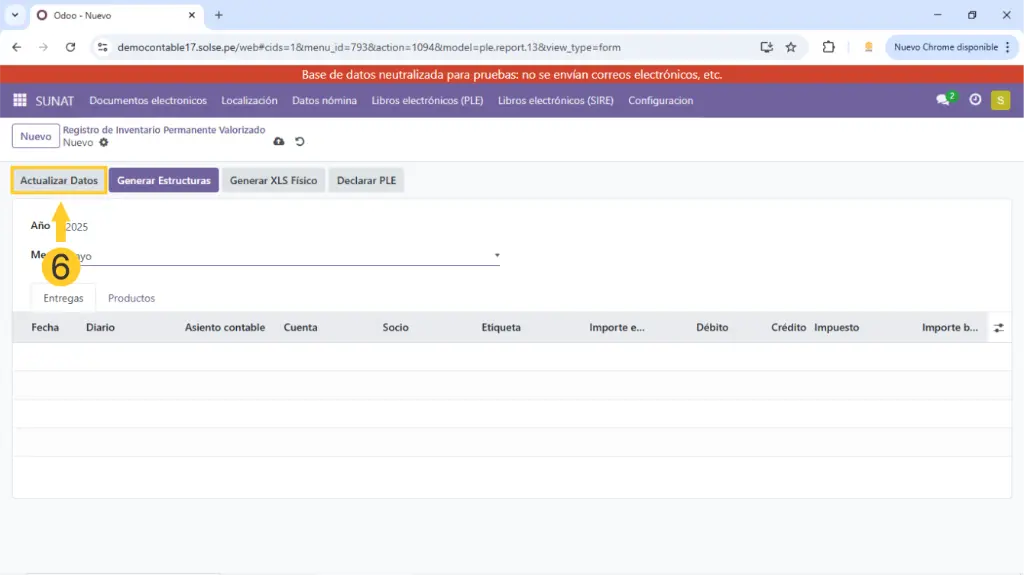Open column options settings icon in table
Viewport: 1024px width, 575px height.
point(998,327)
